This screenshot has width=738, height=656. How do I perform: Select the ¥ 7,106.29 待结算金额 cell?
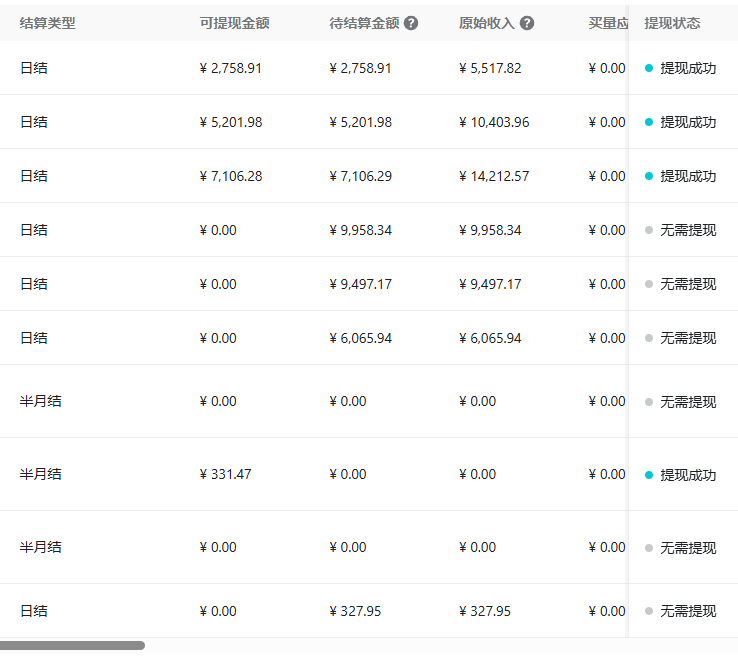coord(361,176)
